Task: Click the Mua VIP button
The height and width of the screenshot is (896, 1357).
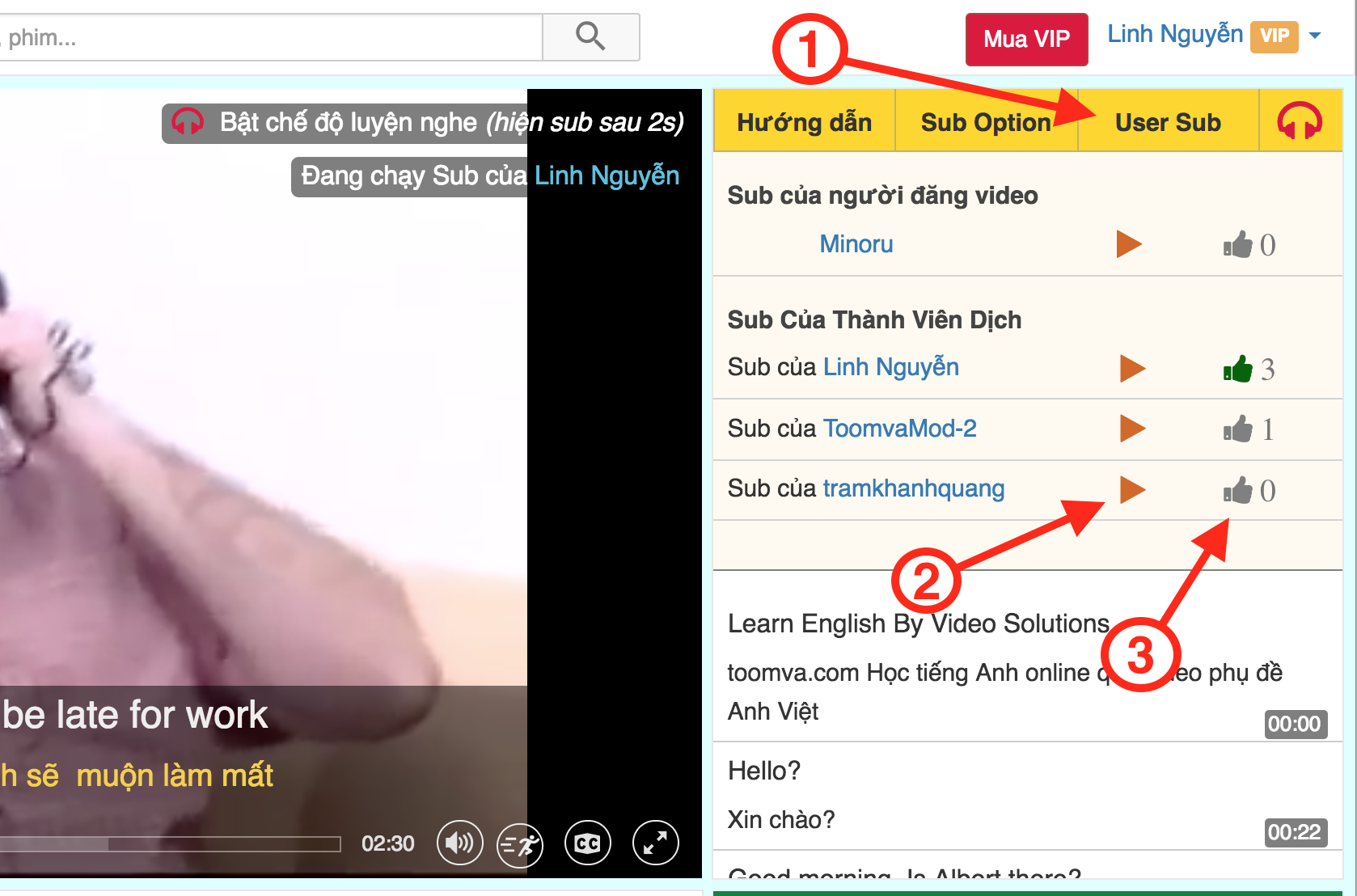Action: pyautogui.click(x=1026, y=39)
